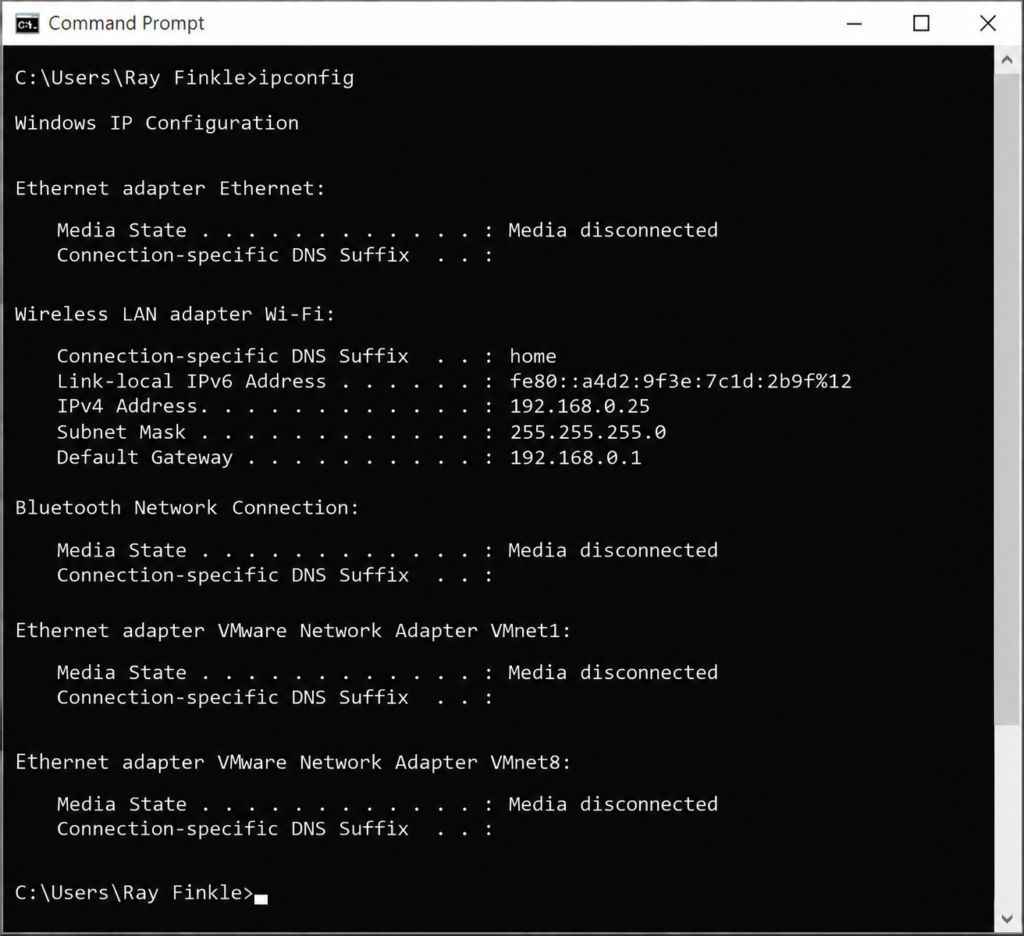Viewport: 1024px width, 936px height.
Task: Close the Command Prompt window
Action: (x=987, y=24)
